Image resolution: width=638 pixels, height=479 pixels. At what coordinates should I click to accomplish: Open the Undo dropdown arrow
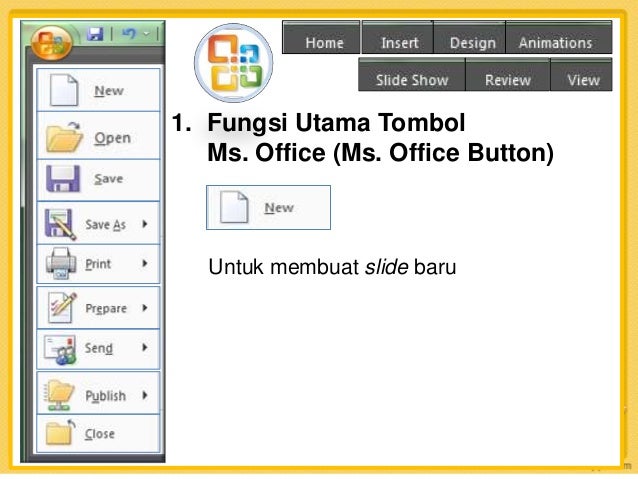tap(147, 34)
